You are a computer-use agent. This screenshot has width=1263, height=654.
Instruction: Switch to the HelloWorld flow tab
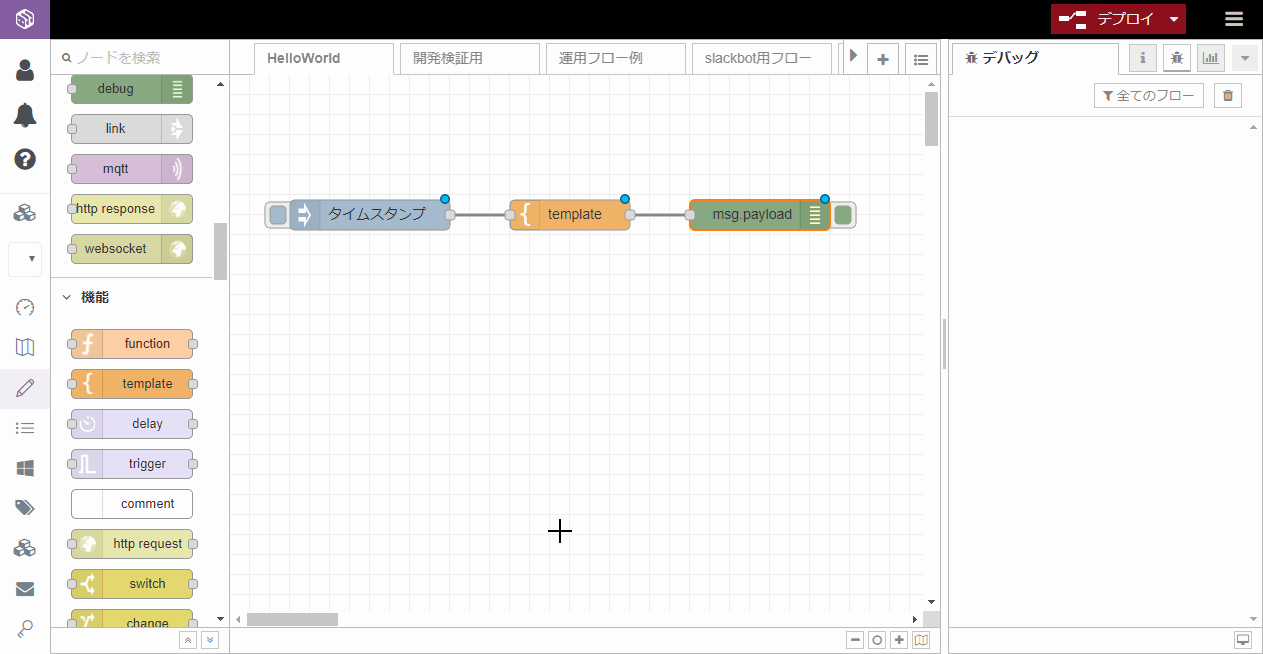pos(323,59)
